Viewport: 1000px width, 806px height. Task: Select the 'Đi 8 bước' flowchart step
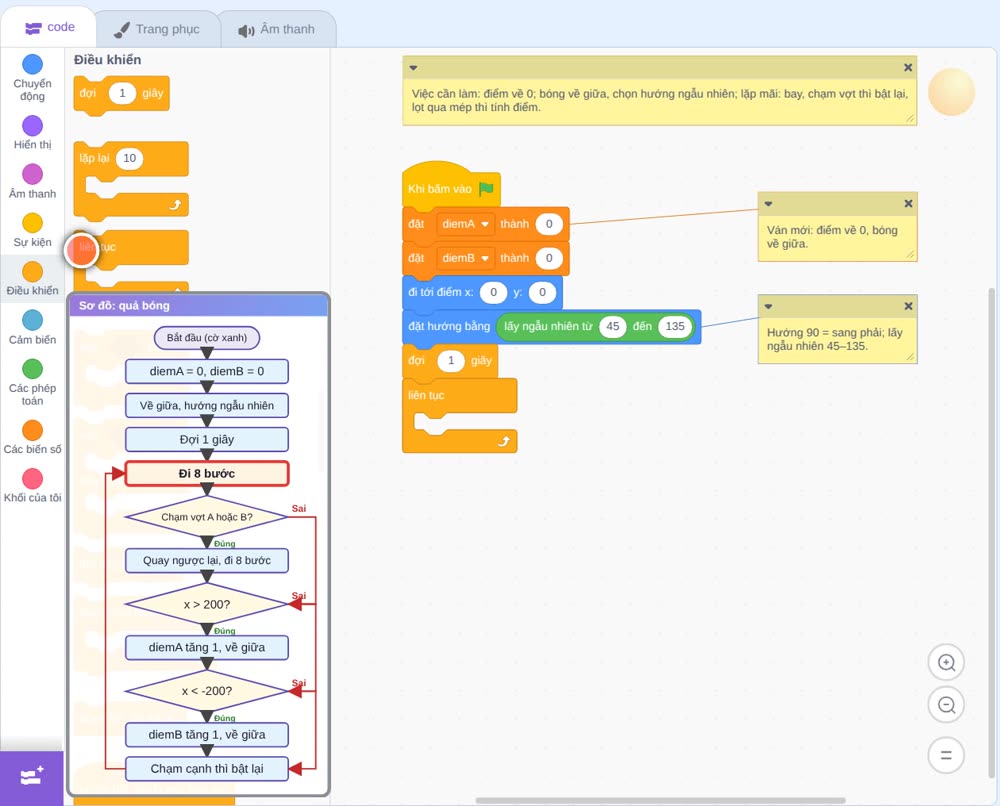(x=207, y=474)
